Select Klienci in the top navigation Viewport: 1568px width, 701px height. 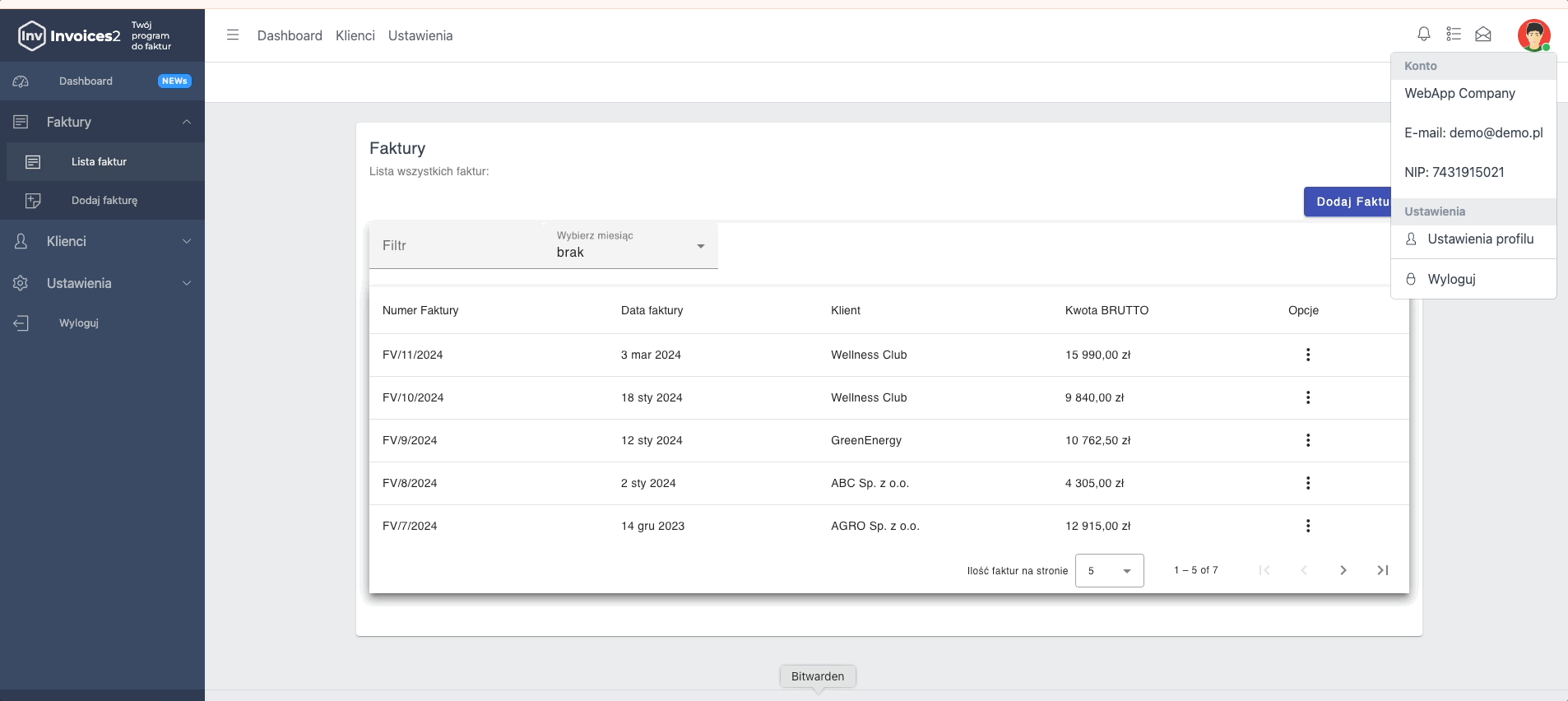point(355,35)
